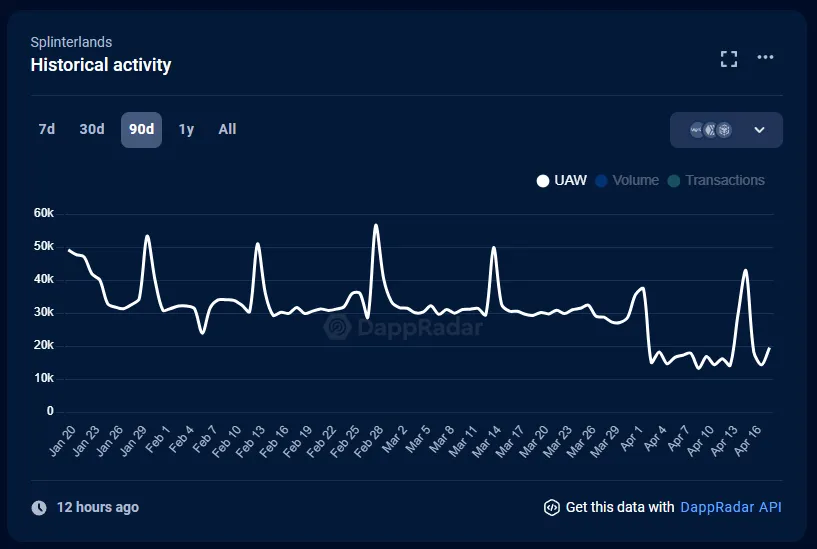Expand the chain selector dropdown chevron
817x549 pixels.
[x=759, y=130]
